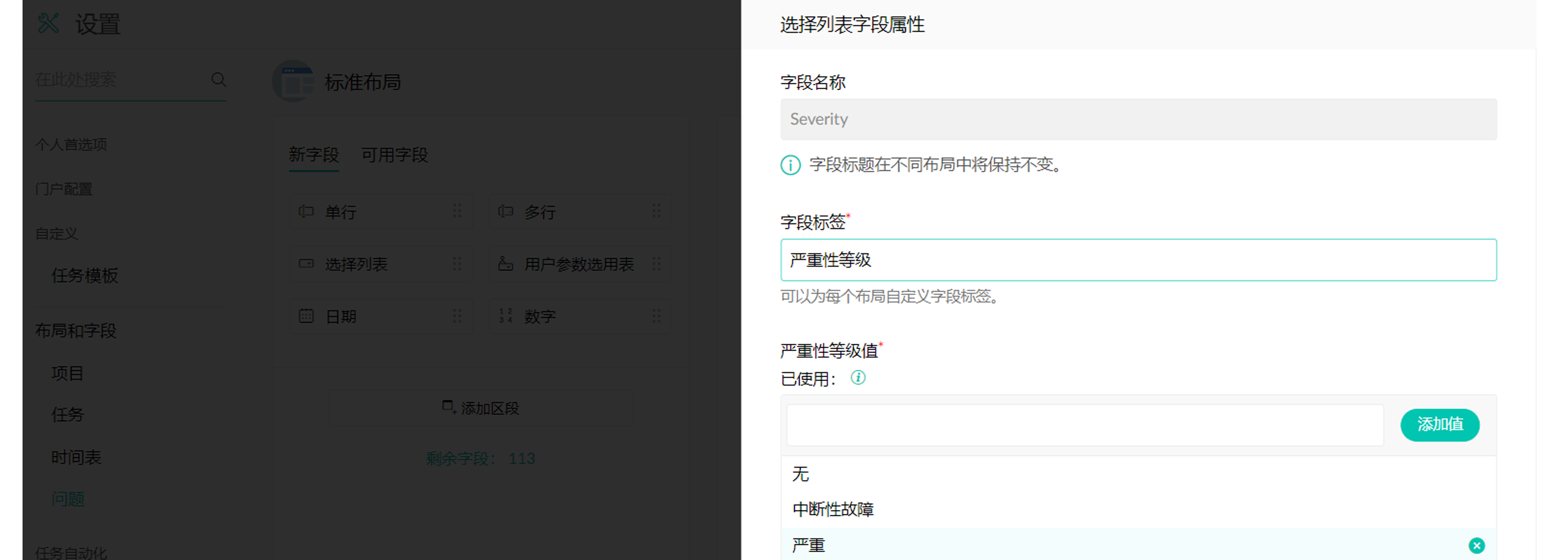Click the 字段标签 input field
This screenshot has width=1568, height=560.
[1138, 260]
